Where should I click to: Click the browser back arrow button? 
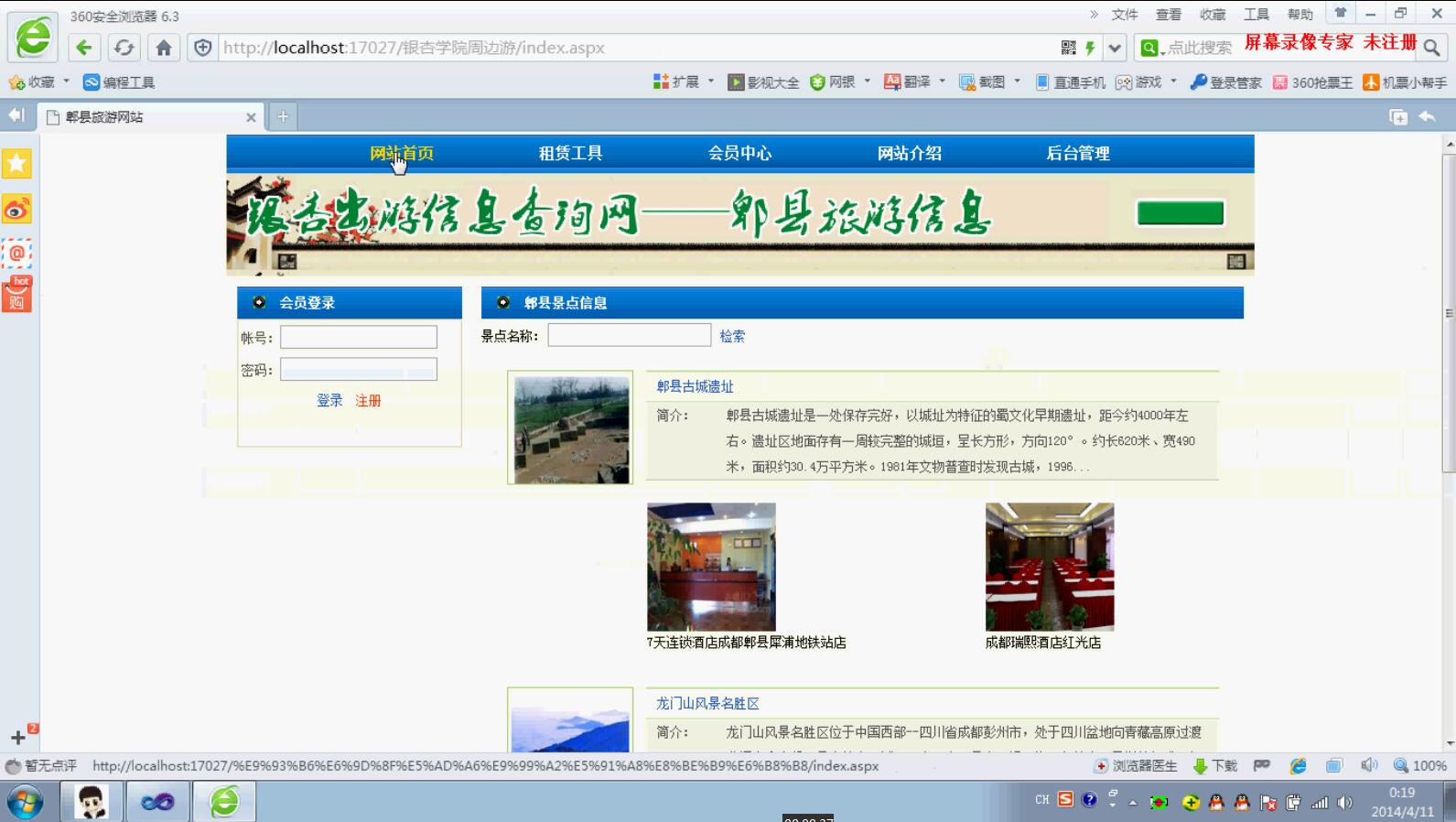84,48
